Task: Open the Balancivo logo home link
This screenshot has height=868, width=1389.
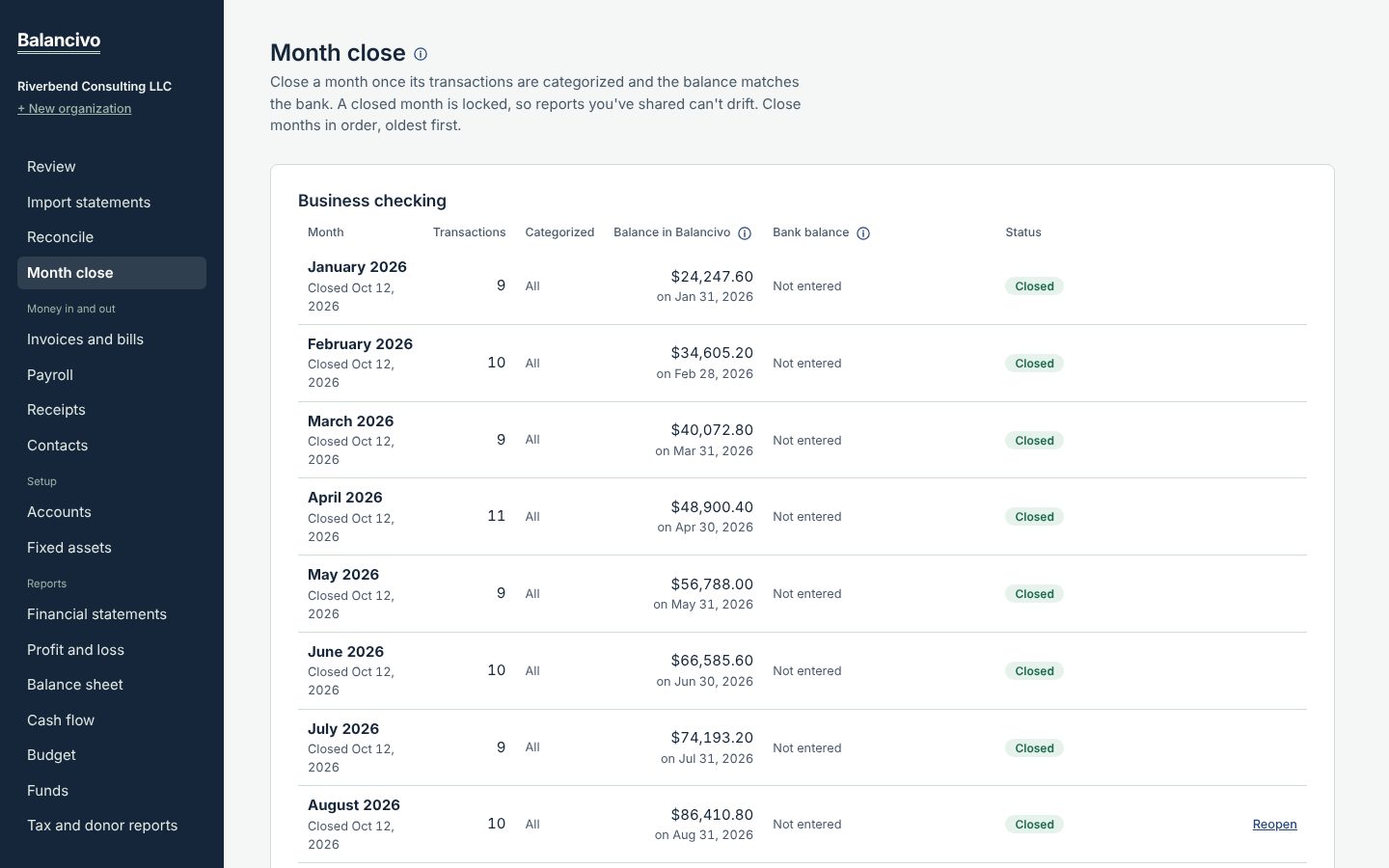Action: [59, 41]
